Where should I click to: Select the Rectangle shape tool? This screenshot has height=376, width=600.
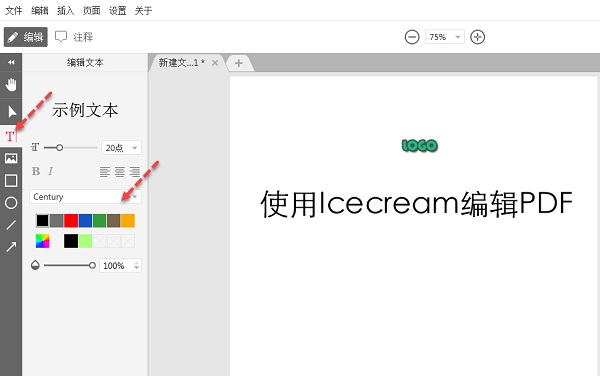coord(11,181)
